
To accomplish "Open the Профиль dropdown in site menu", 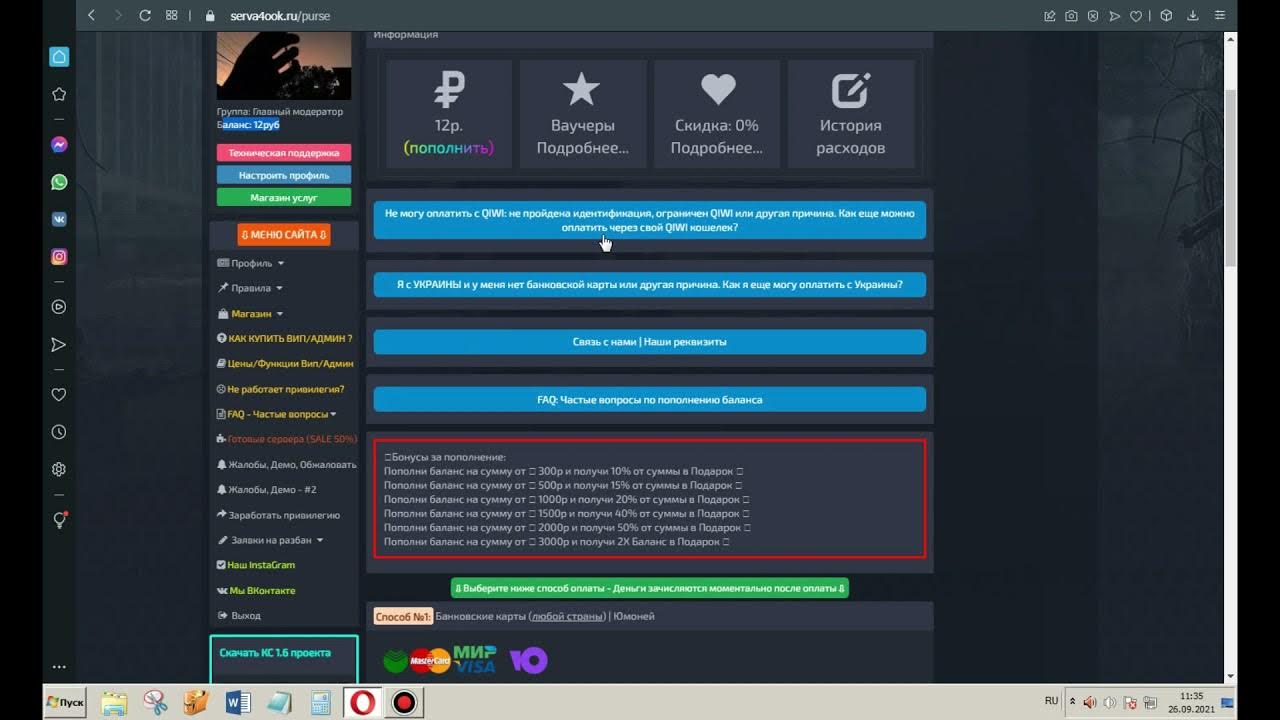I will [x=251, y=263].
